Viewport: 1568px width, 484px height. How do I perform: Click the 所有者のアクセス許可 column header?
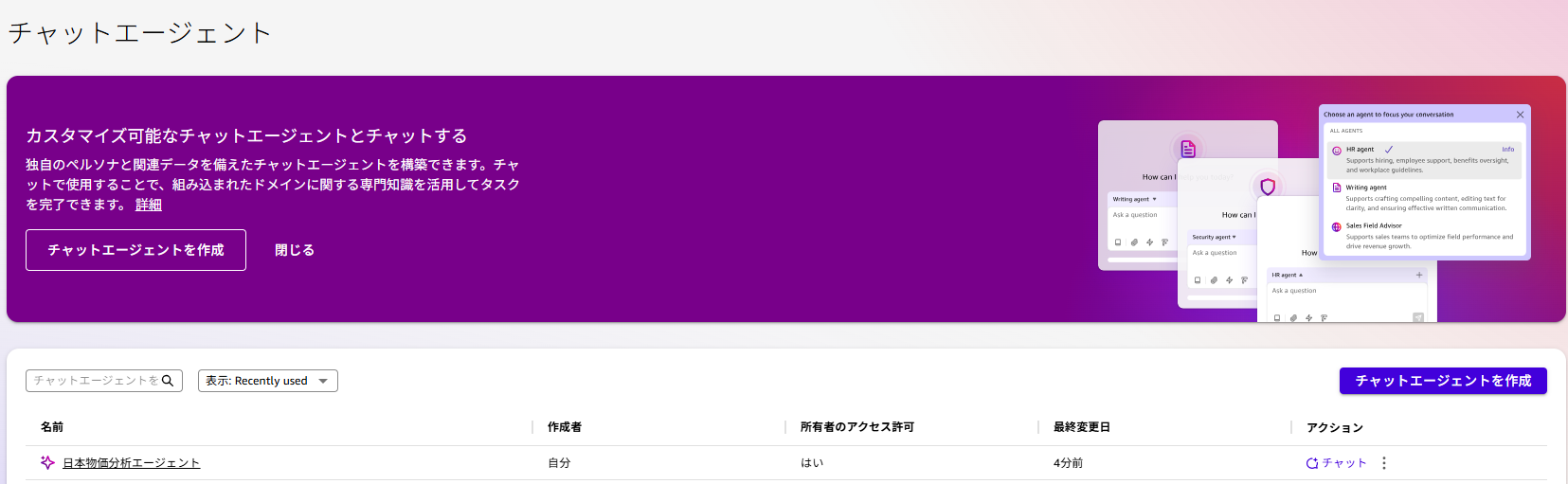[x=857, y=427]
